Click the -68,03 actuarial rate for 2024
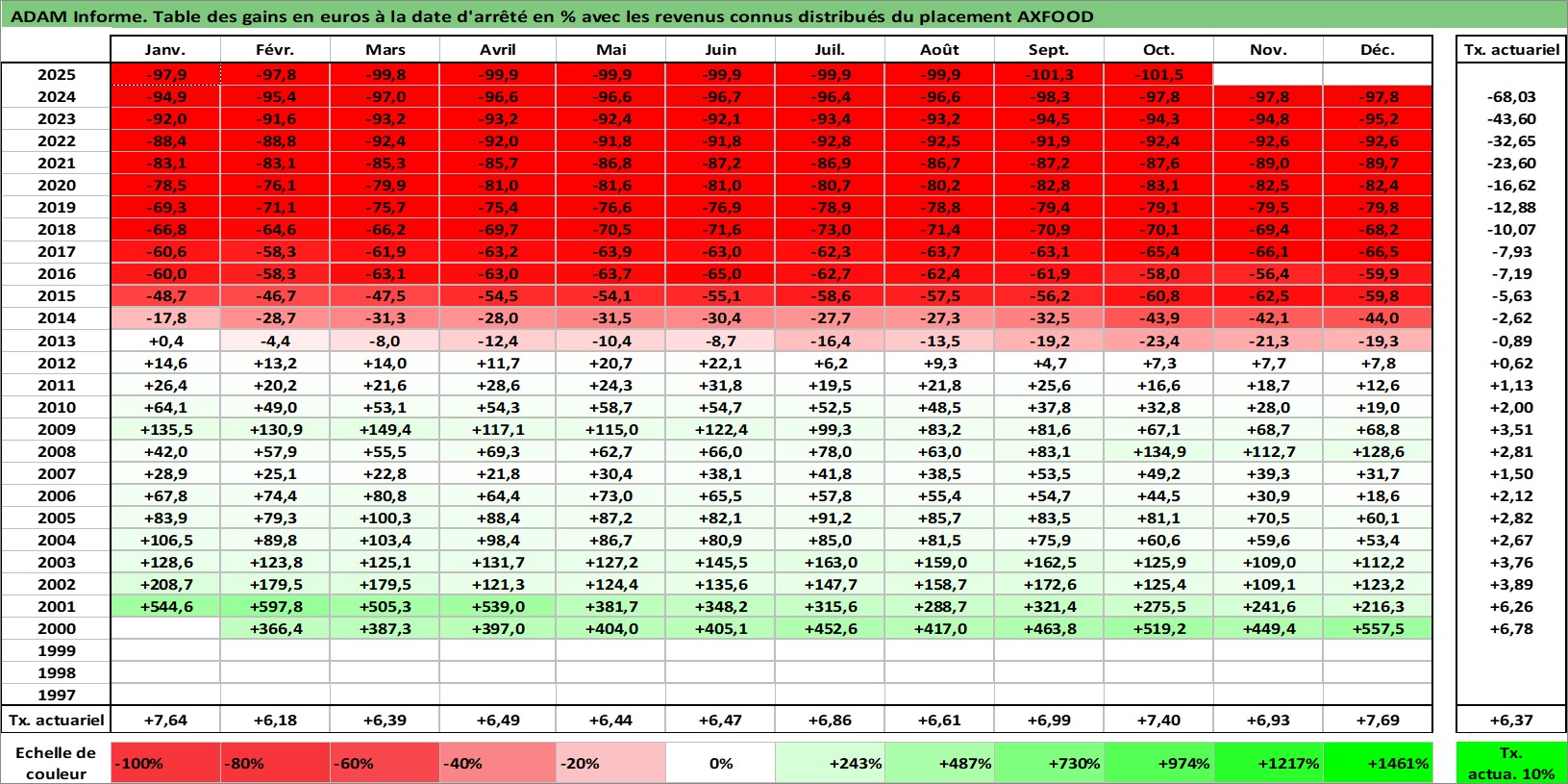Image resolution: width=1568 pixels, height=784 pixels. point(1511,96)
